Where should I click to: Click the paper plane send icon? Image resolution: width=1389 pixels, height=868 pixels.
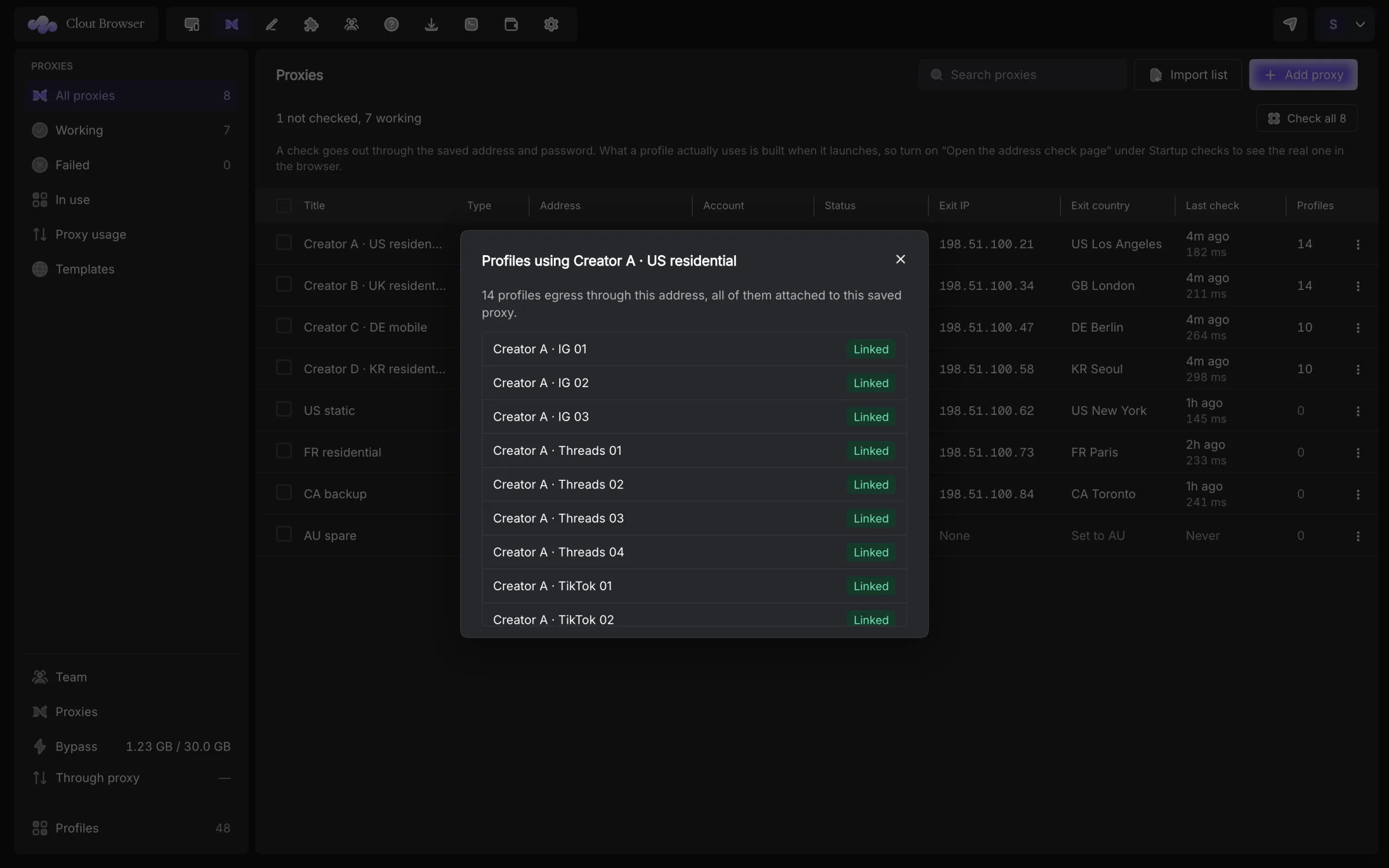click(1289, 24)
